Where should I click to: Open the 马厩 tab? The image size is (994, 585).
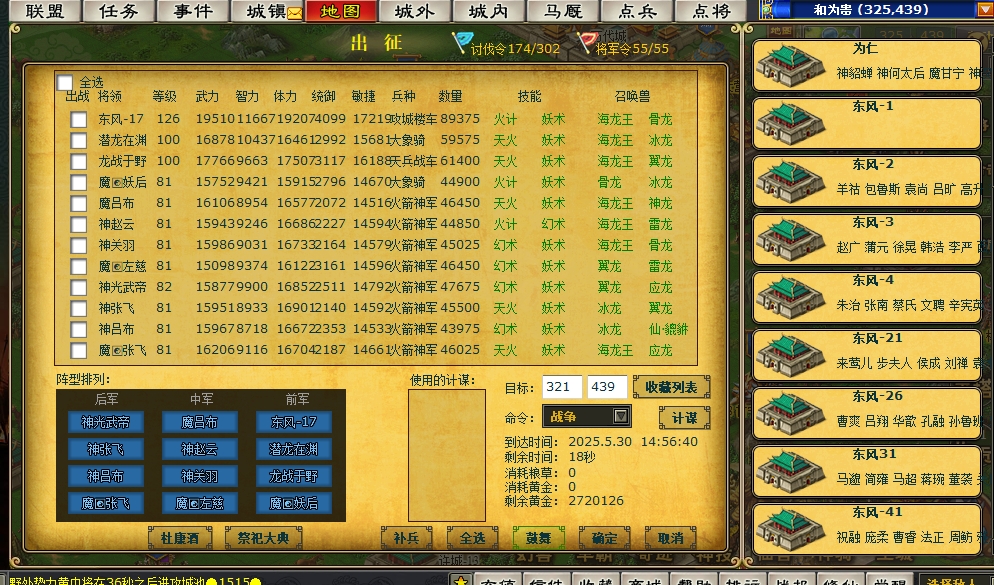tap(562, 11)
